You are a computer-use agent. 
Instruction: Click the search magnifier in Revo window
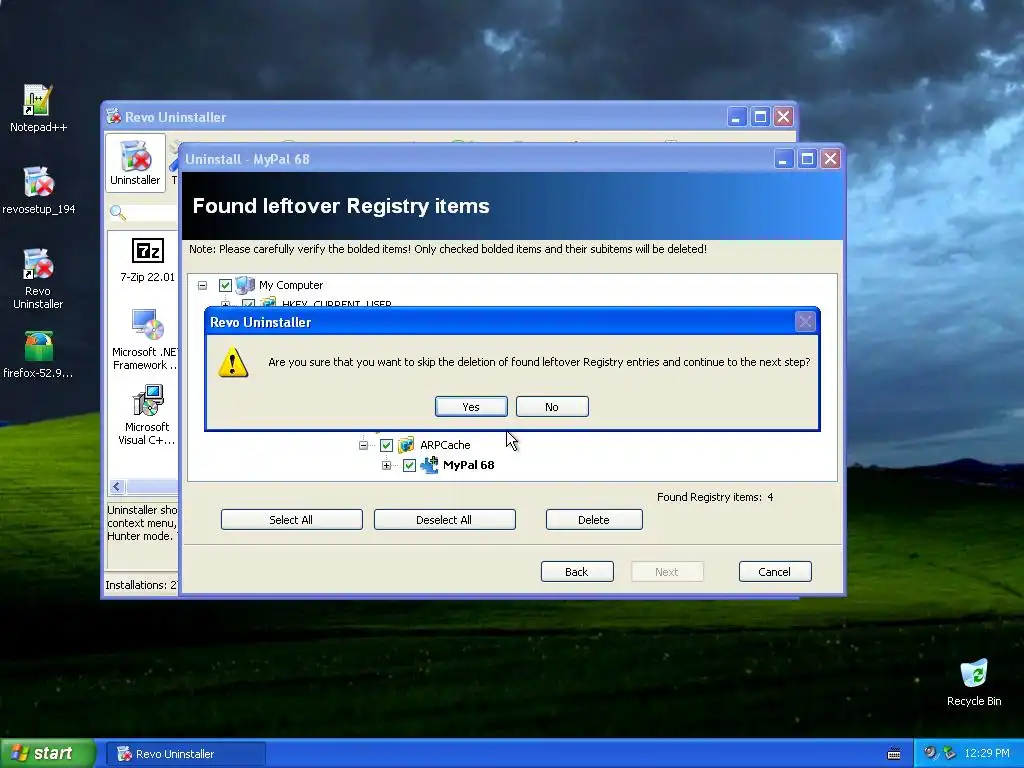pyautogui.click(x=118, y=212)
